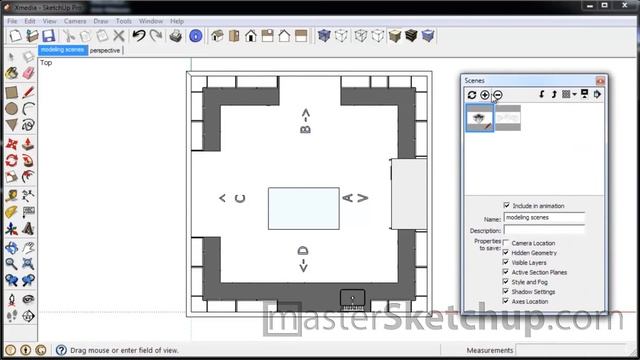This screenshot has height=360, width=640.
Task: Select the Line pencil tool
Action: tap(28, 92)
